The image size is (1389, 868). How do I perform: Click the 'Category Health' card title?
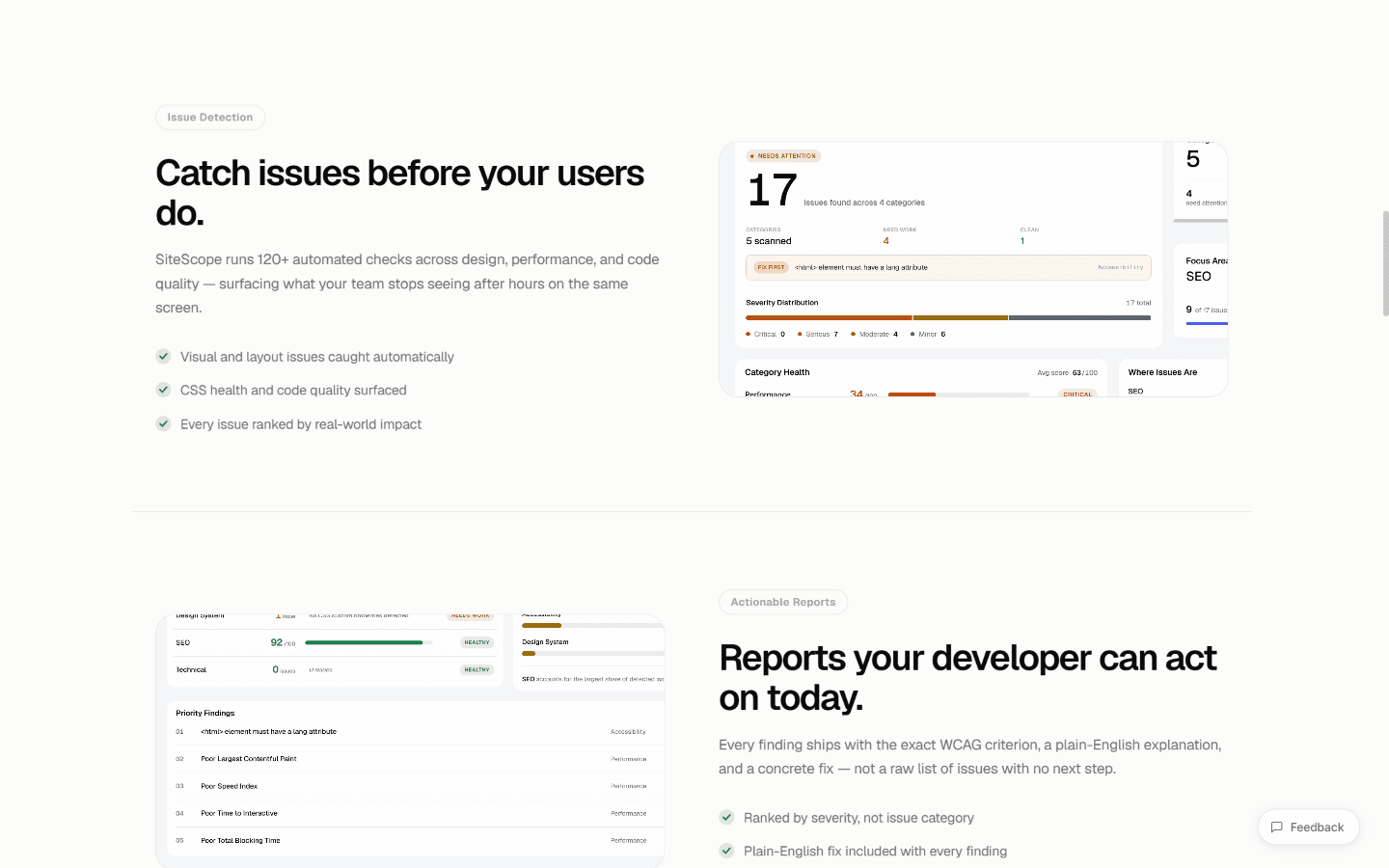tap(777, 372)
